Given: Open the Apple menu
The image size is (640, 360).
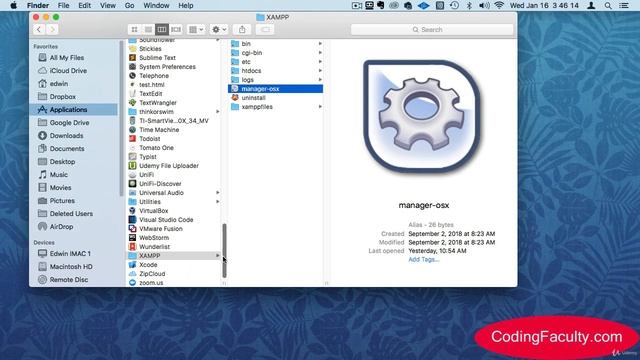Looking at the screenshot, I should tap(13, 5).
